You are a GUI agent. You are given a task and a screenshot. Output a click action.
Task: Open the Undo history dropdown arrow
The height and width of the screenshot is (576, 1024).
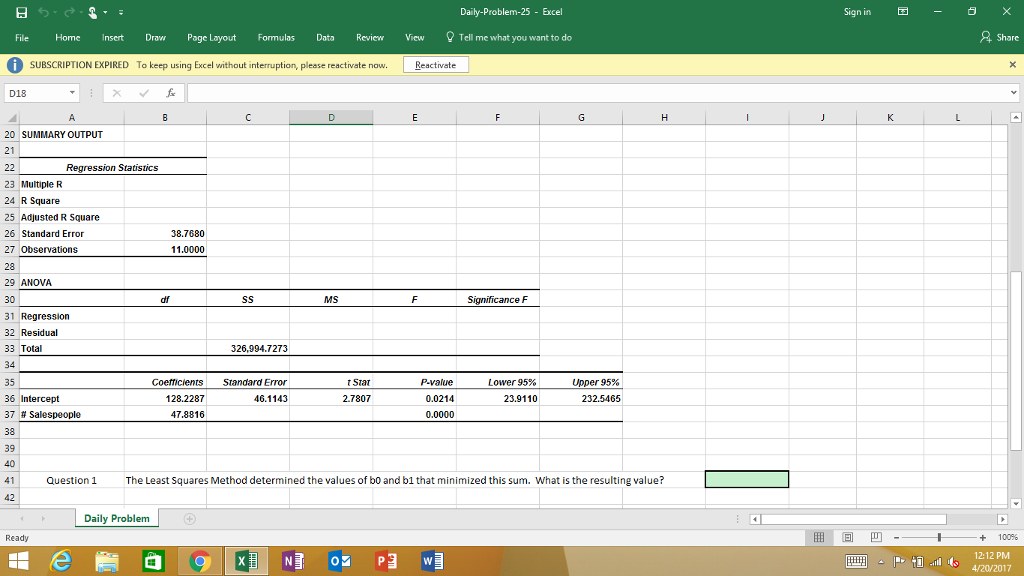click(x=55, y=12)
